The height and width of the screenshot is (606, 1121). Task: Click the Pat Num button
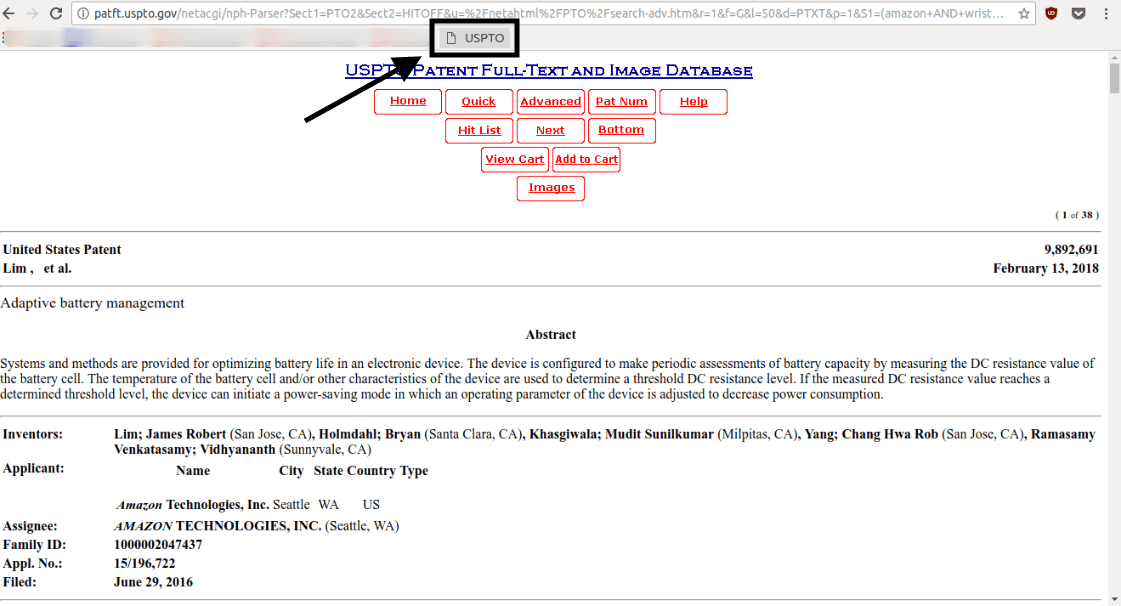[x=621, y=101]
